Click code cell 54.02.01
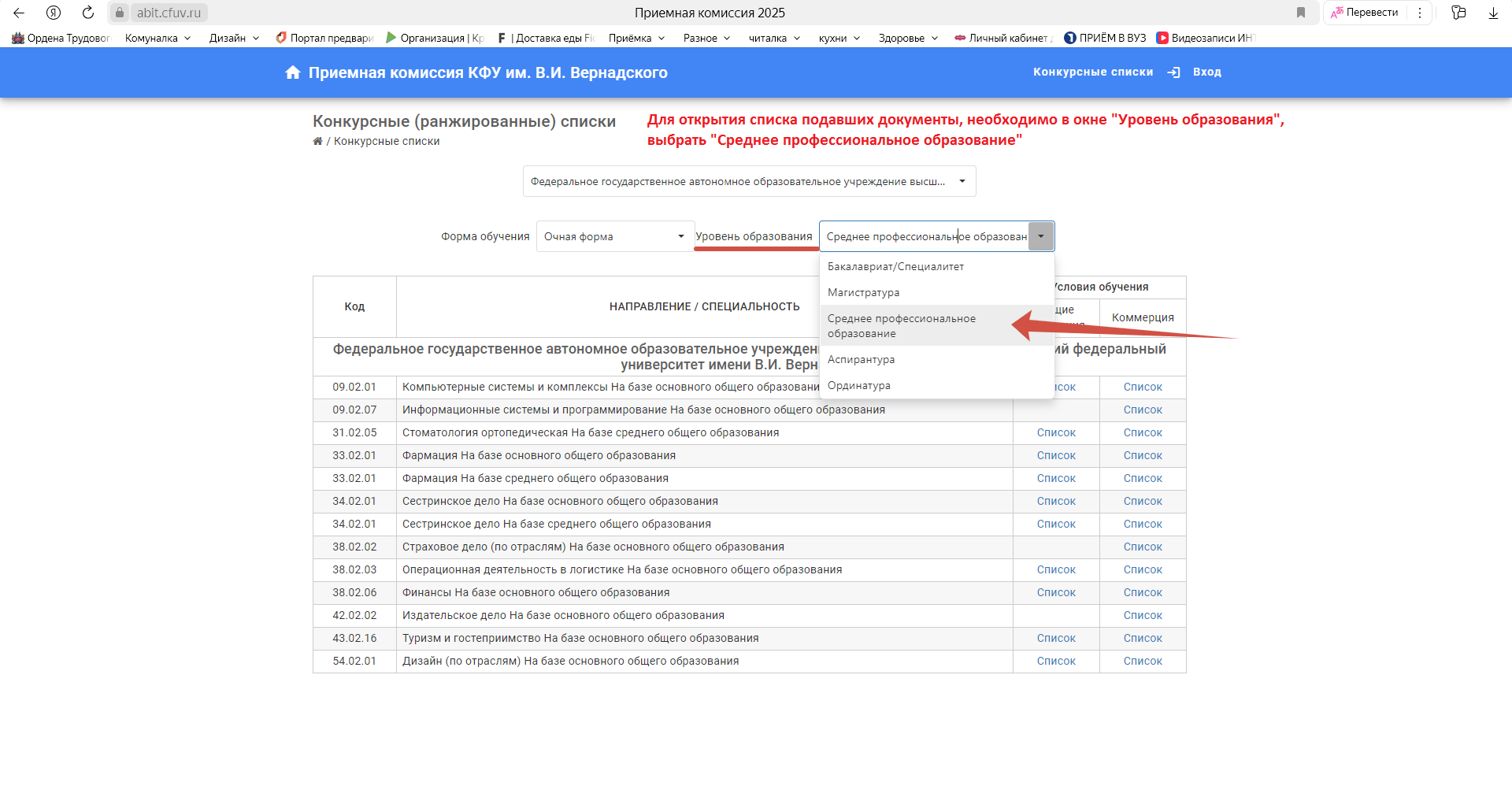The height and width of the screenshot is (786, 1512). pyautogui.click(x=354, y=661)
